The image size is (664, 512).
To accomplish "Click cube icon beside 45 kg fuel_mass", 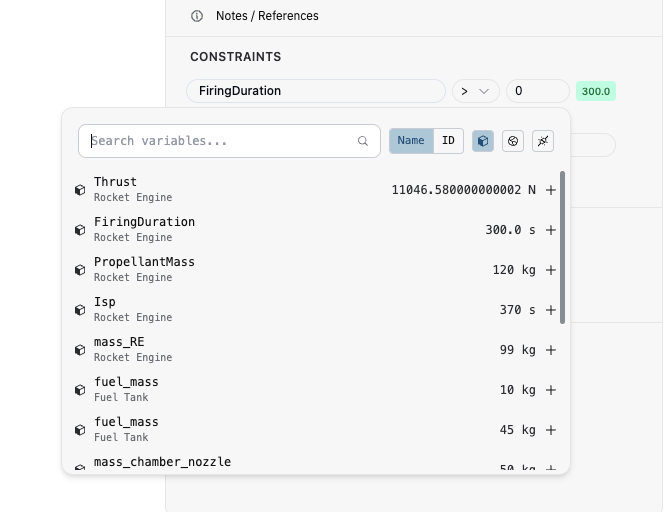I will coord(80,430).
